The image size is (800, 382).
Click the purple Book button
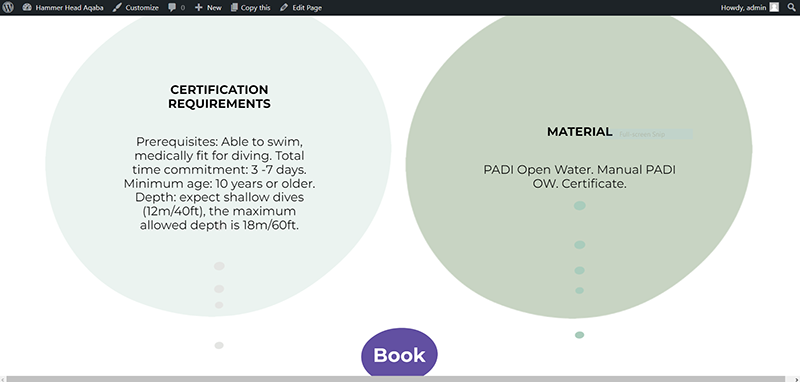coord(399,353)
